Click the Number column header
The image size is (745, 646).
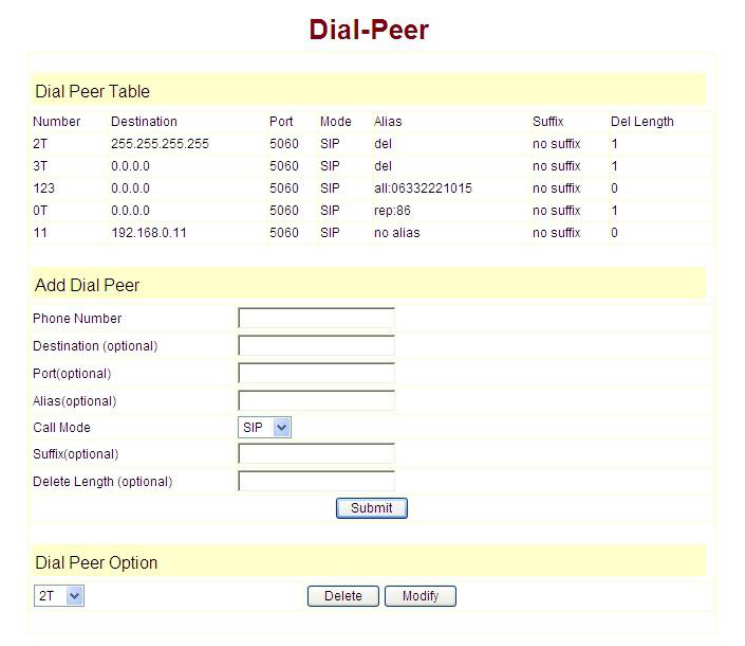[x=57, y=122]
